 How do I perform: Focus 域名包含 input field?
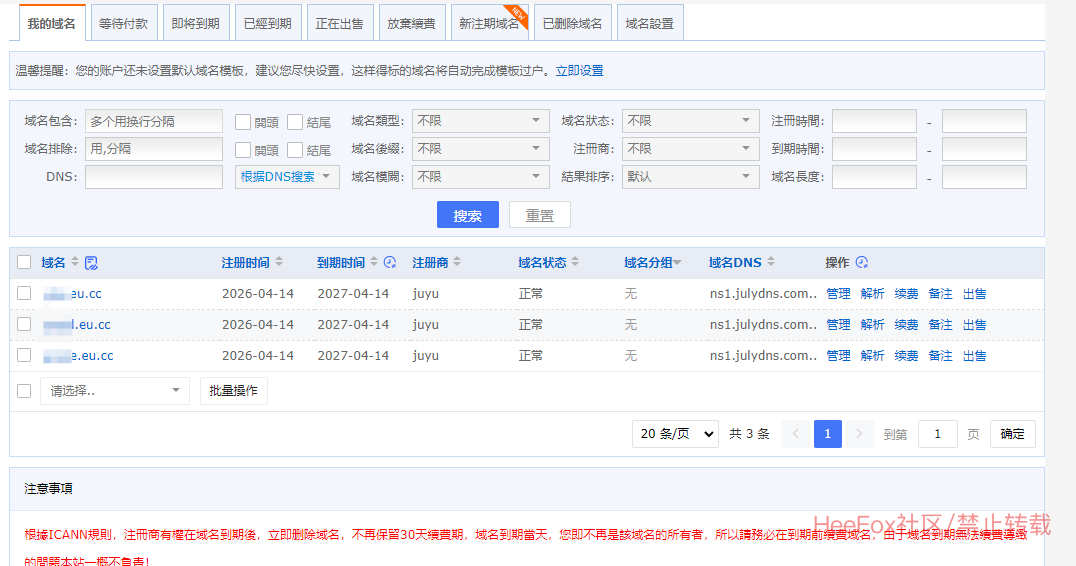[154, 121]
